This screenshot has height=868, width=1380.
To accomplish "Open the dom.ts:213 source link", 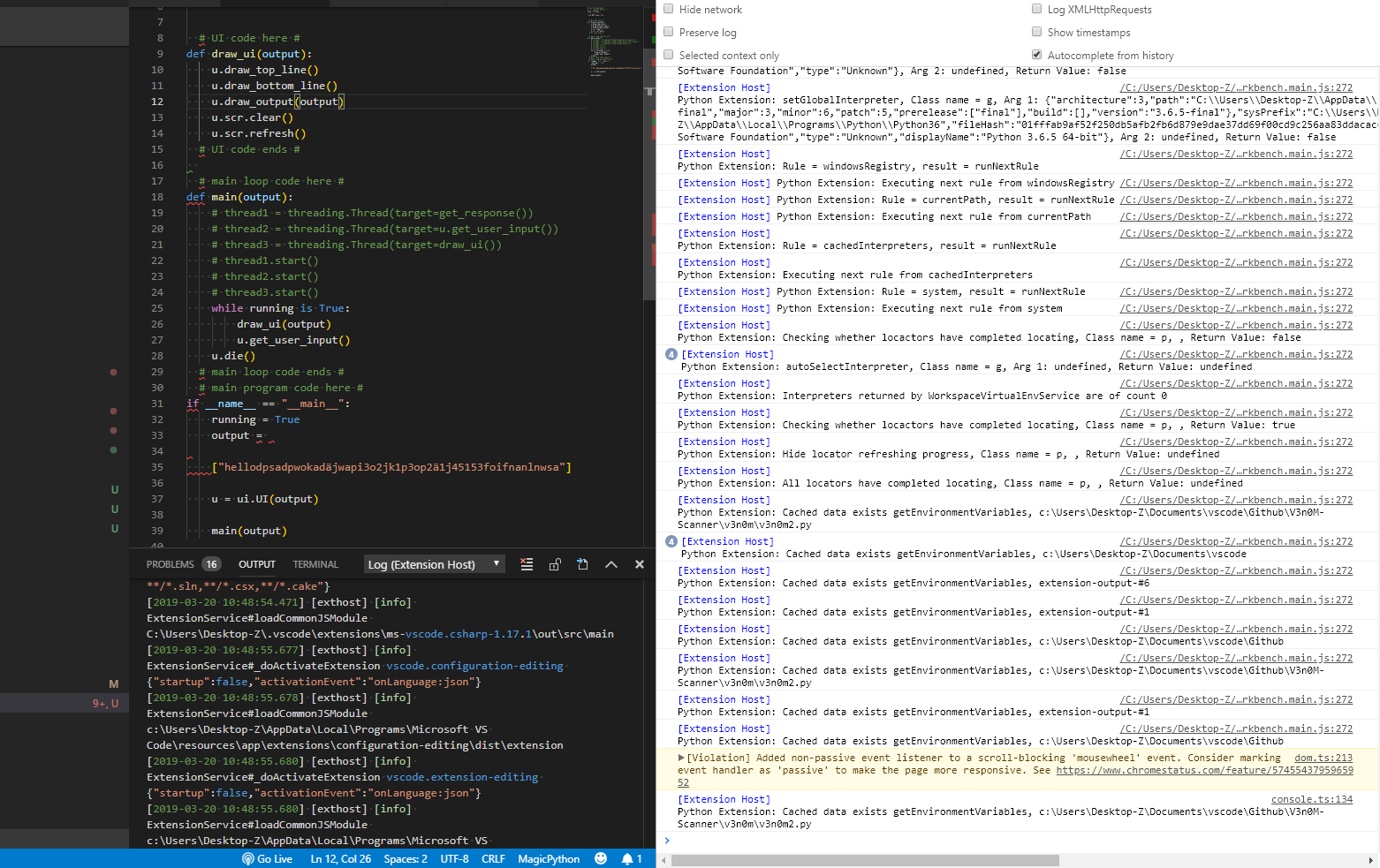I will pyautogui.click(x=1323, y=758).
